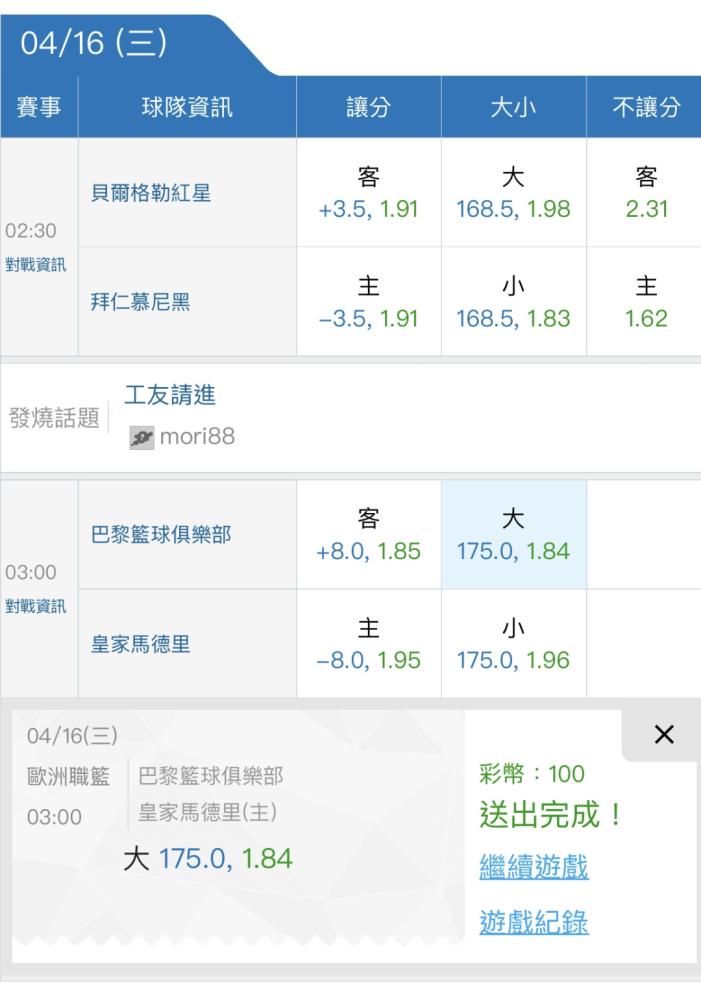This screenshot has height=1000, width=701.
Task: Pick 大 168.5, 1.98 over option
Action: (x=513, y=193)
